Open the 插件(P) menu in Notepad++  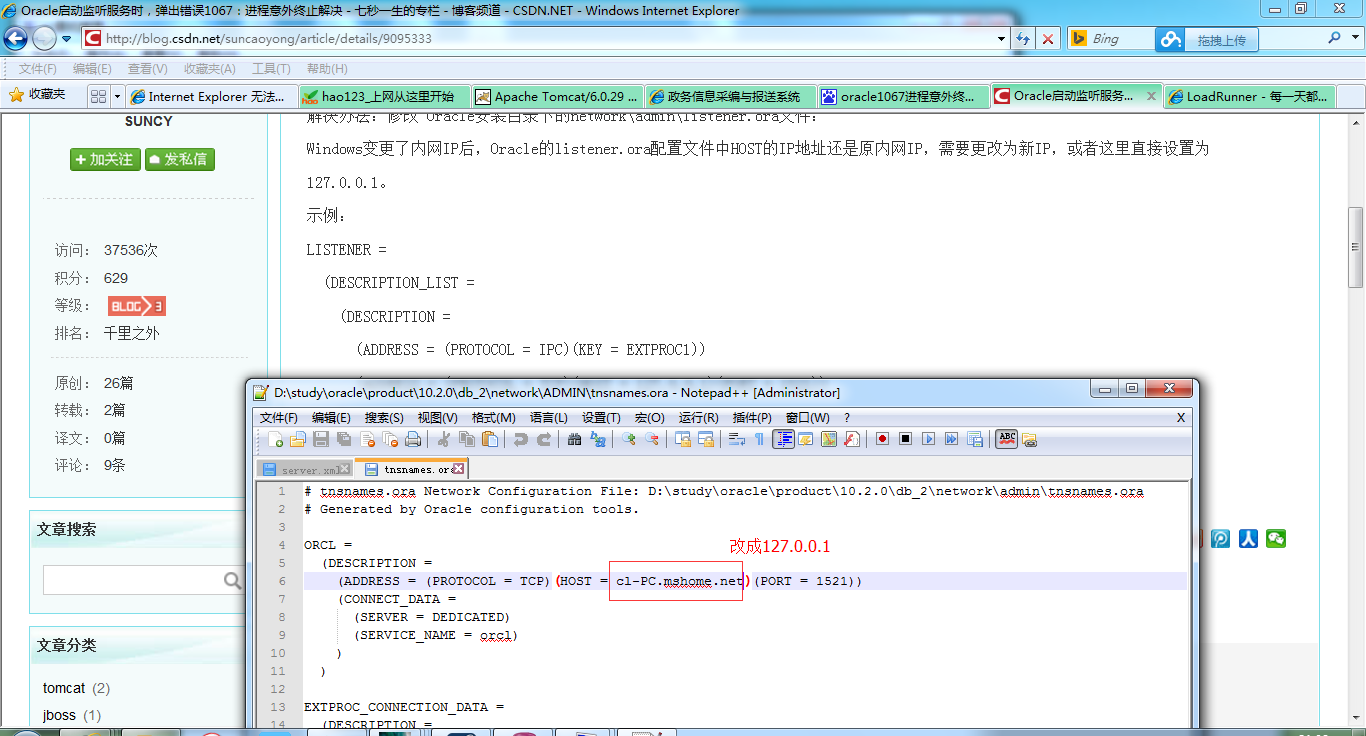751,417
